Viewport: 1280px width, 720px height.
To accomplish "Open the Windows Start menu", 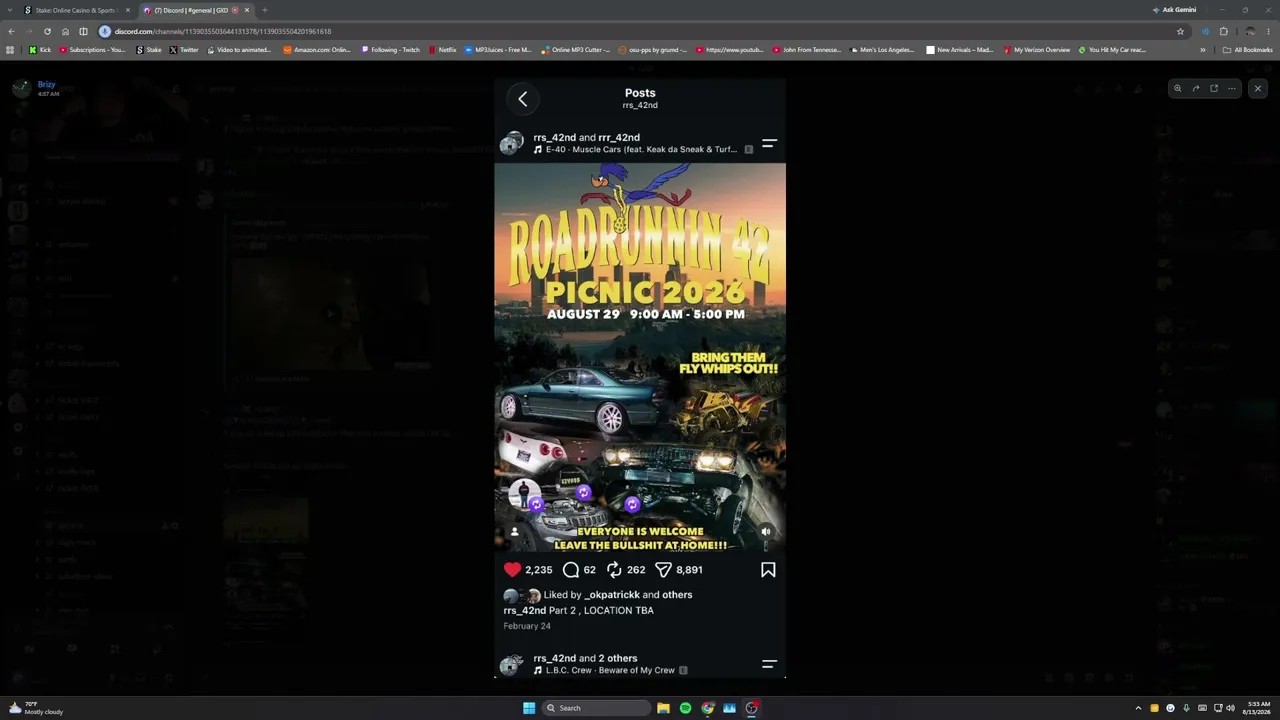I will [x=529, y=708].
